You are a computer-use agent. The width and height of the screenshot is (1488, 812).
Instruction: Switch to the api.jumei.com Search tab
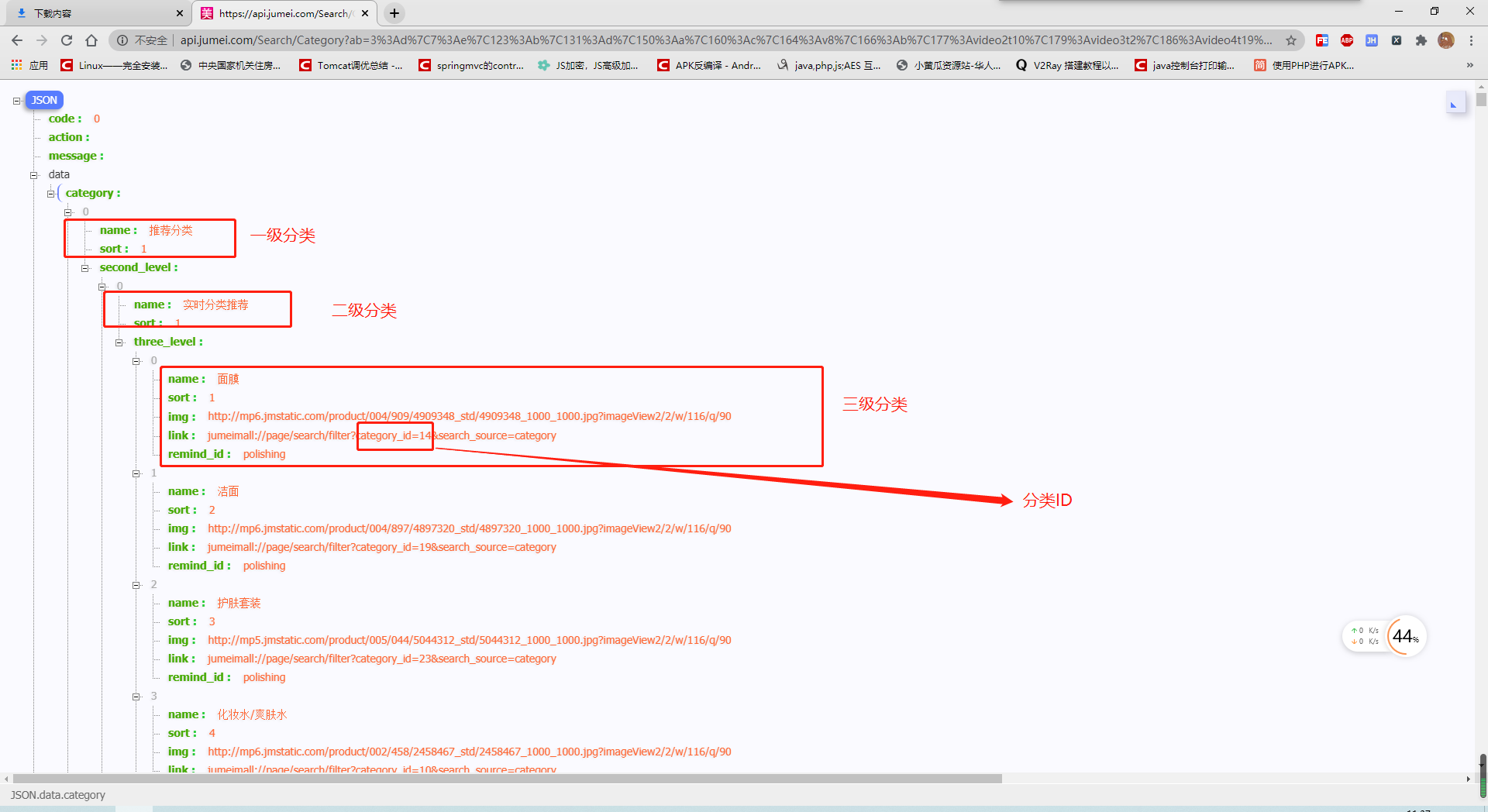point(284,13)
